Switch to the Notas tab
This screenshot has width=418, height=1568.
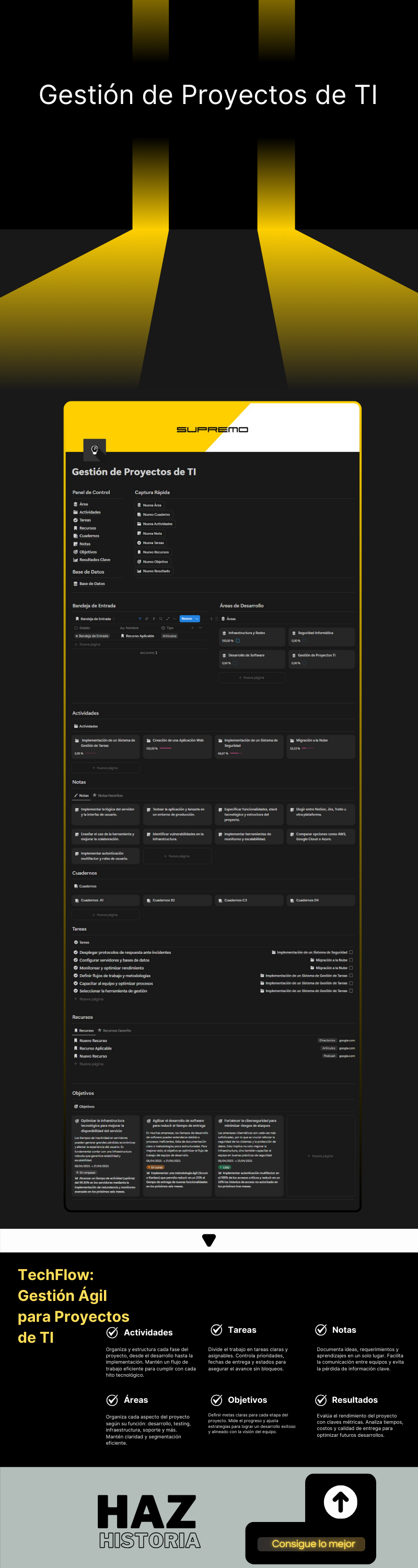click(82, 795)
